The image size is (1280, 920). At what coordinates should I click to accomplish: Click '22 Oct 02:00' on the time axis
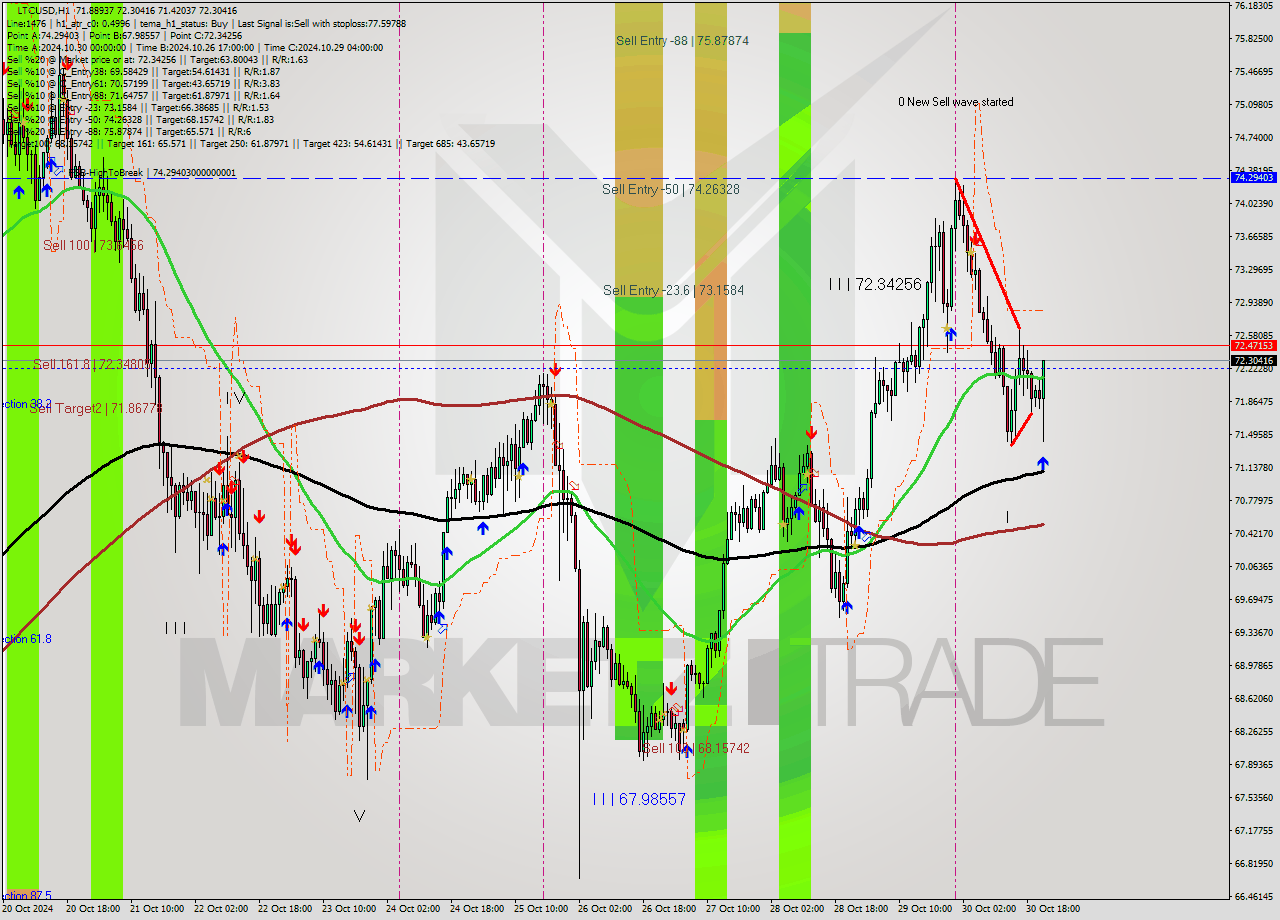coord(220,908)
